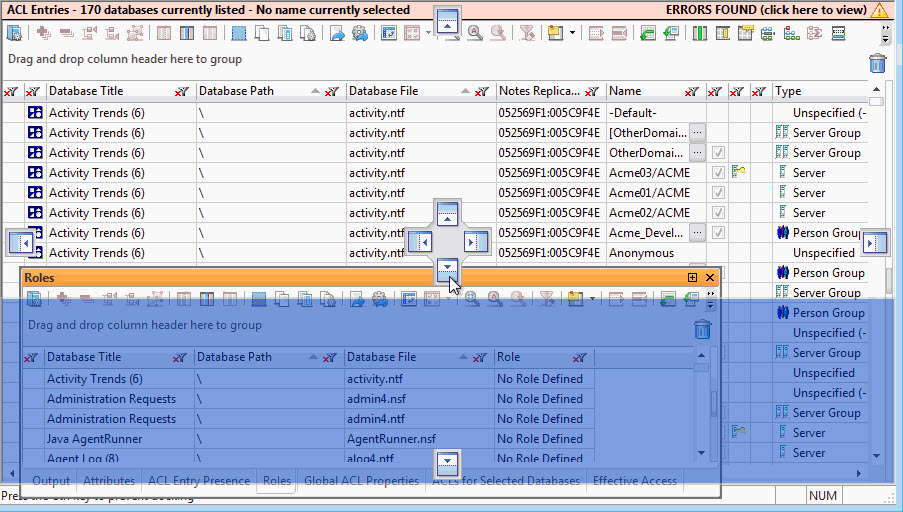The image size is (903, 512).
Task: Open the filter dropdown on Name column header
Action: click(x=692, y=92)
